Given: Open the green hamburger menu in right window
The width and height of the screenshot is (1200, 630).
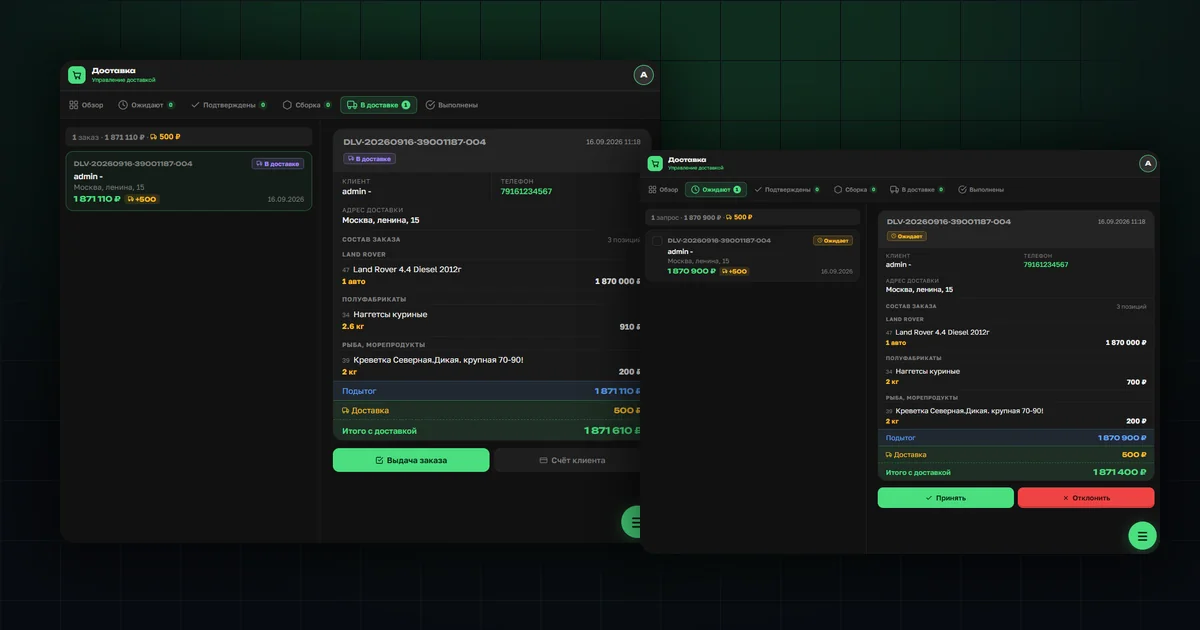Looking at the screenshot, I should pyautogui.click(x=1142, y=535).
